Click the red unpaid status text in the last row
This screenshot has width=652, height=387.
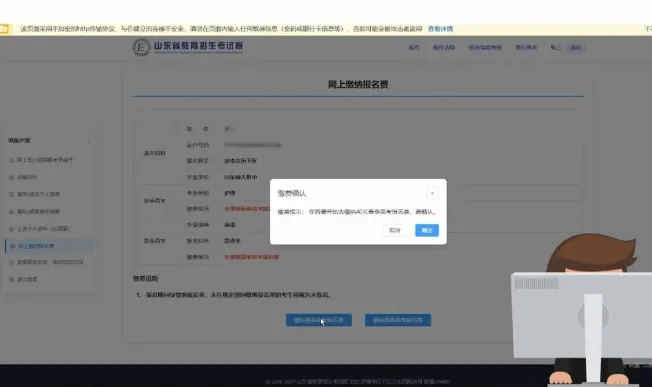[252, 257]
